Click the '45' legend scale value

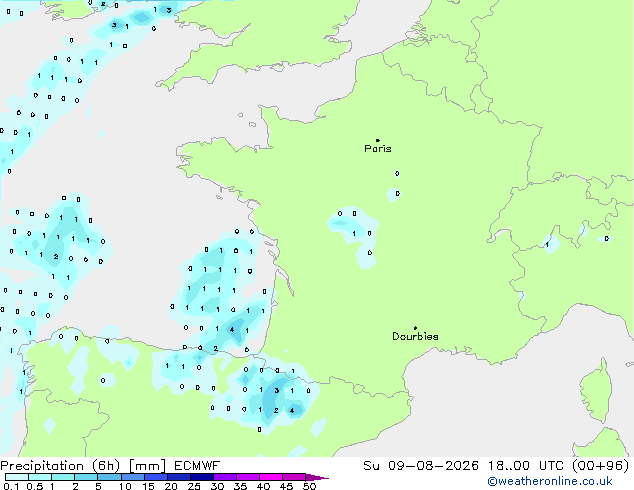[x=286, y=486]
